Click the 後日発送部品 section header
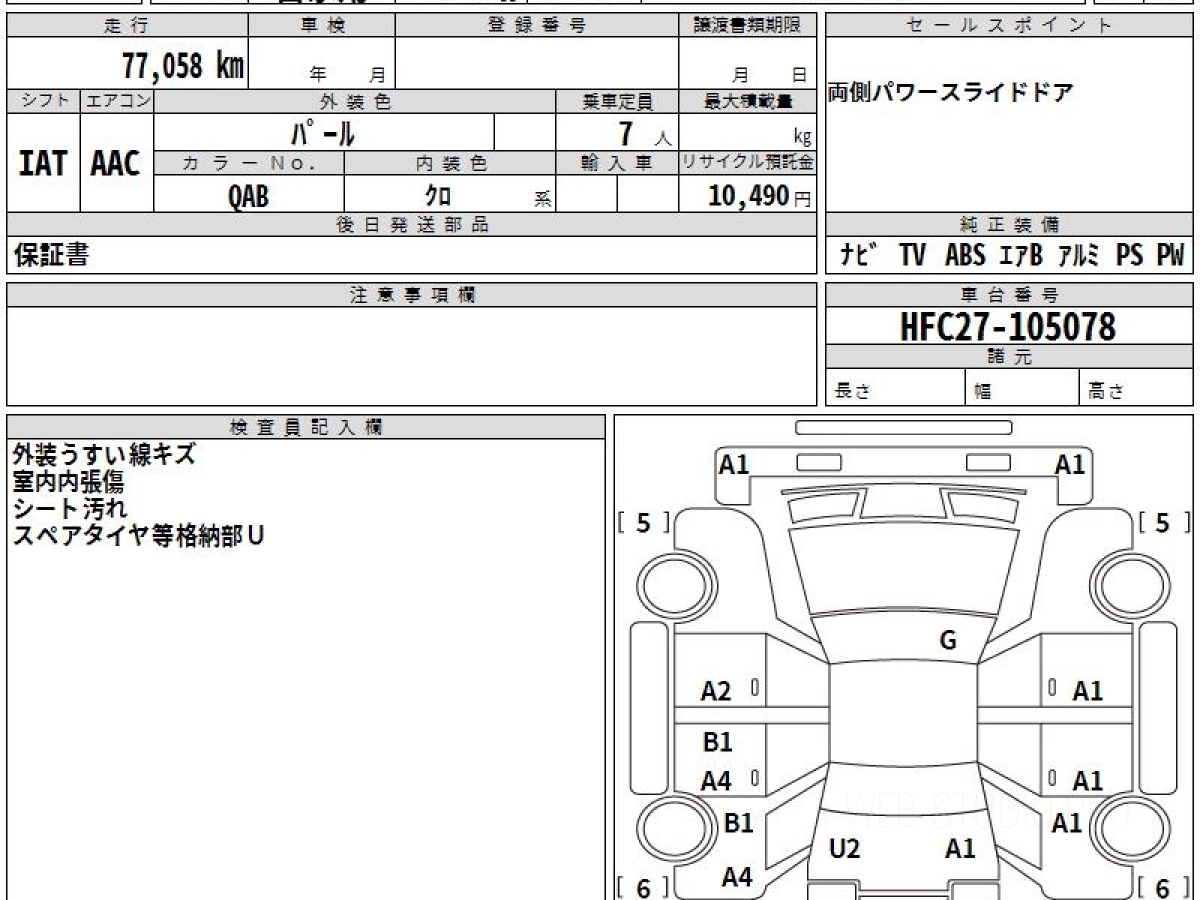Image resolution: width=1200 pixels, height=900 pixels. point(412,225)
